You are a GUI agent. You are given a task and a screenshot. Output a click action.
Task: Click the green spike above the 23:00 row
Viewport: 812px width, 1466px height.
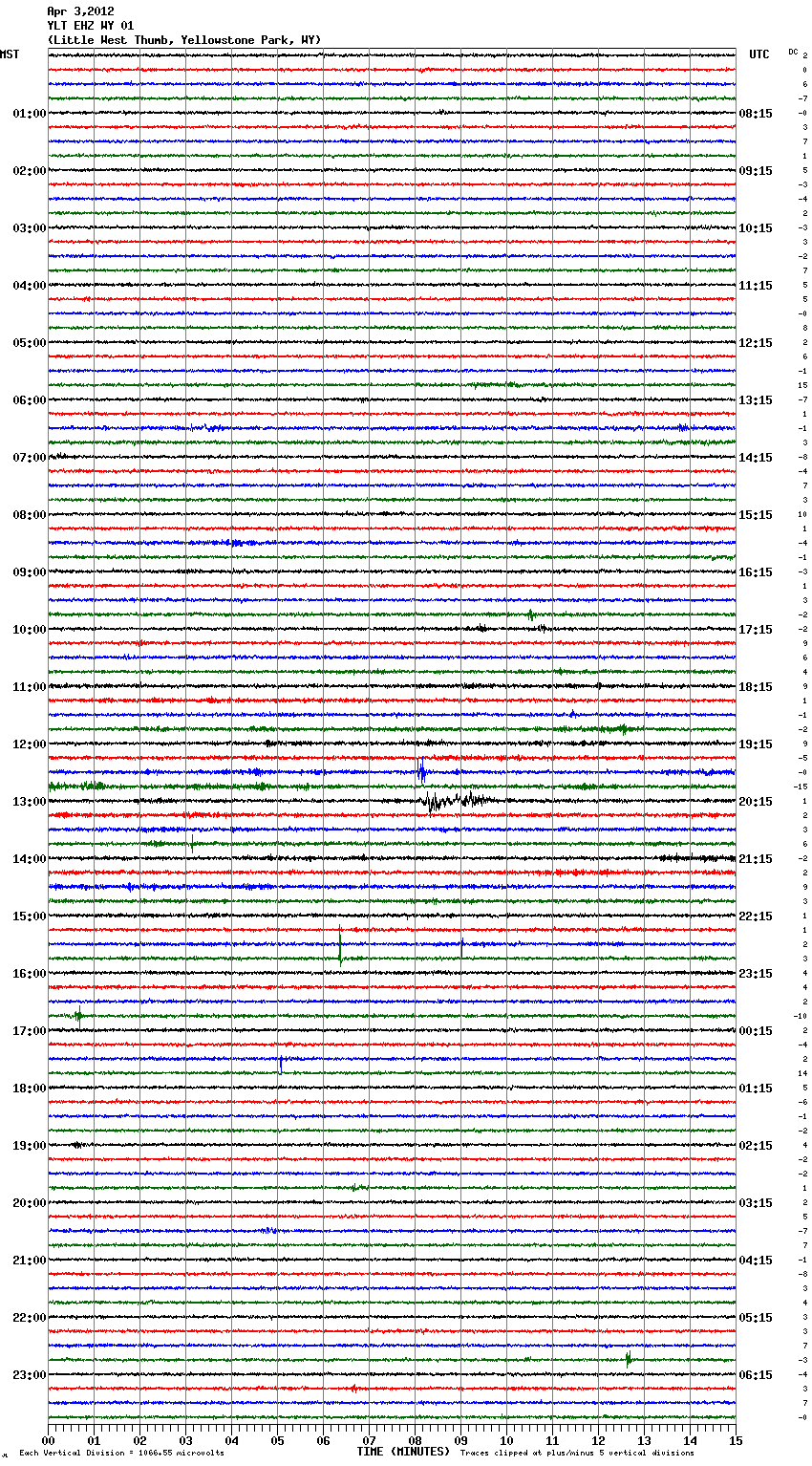click(628, 1358)
